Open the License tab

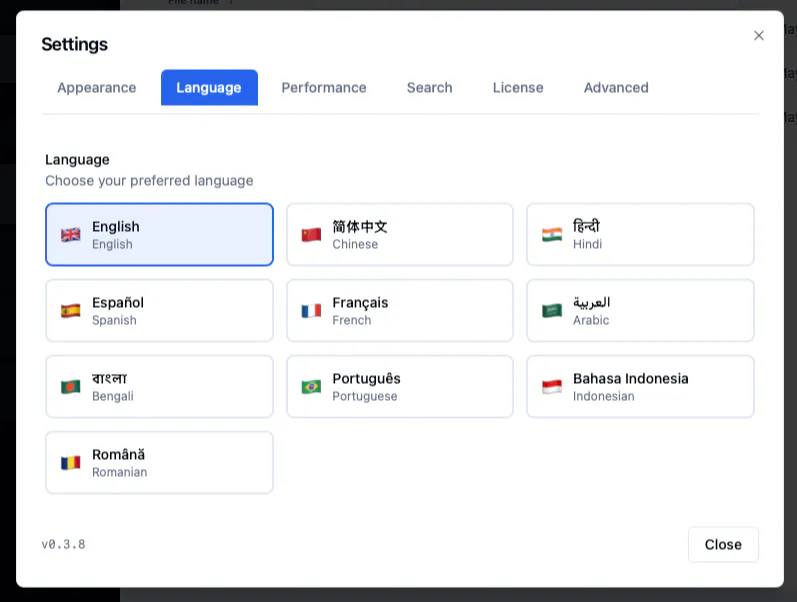coord(518,87)
